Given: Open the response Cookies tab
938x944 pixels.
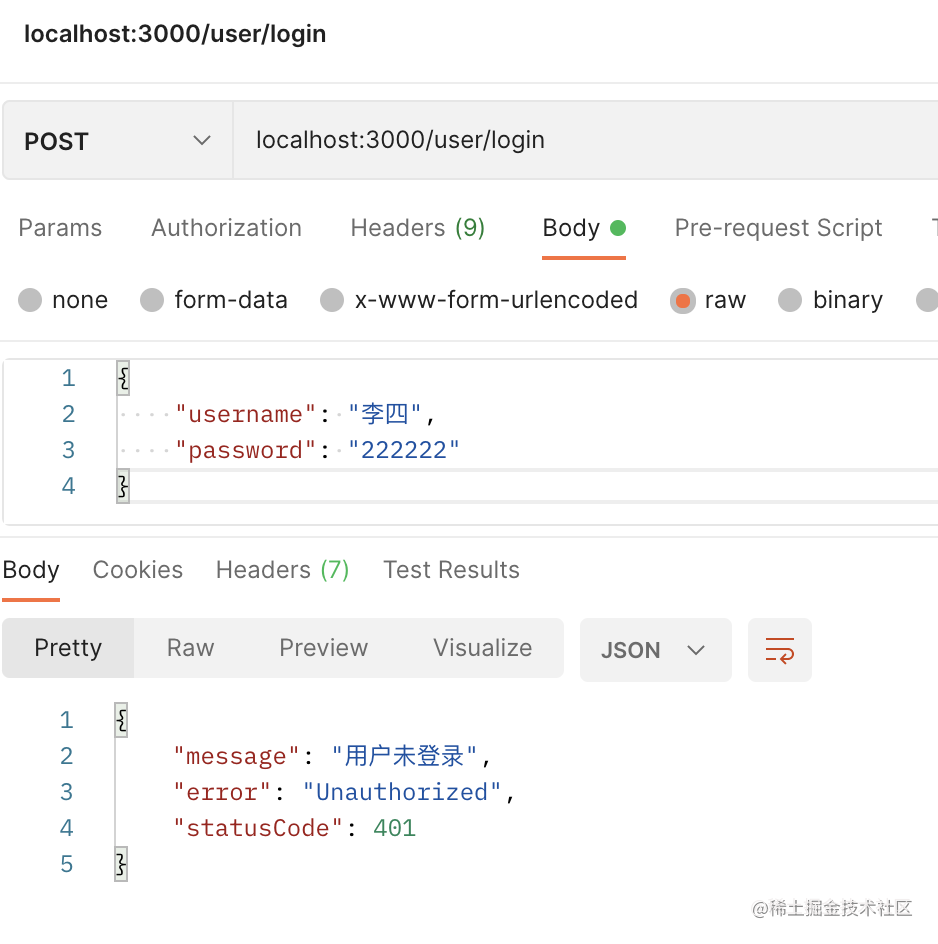Looking at the screenshot, I should pos(138,570).
